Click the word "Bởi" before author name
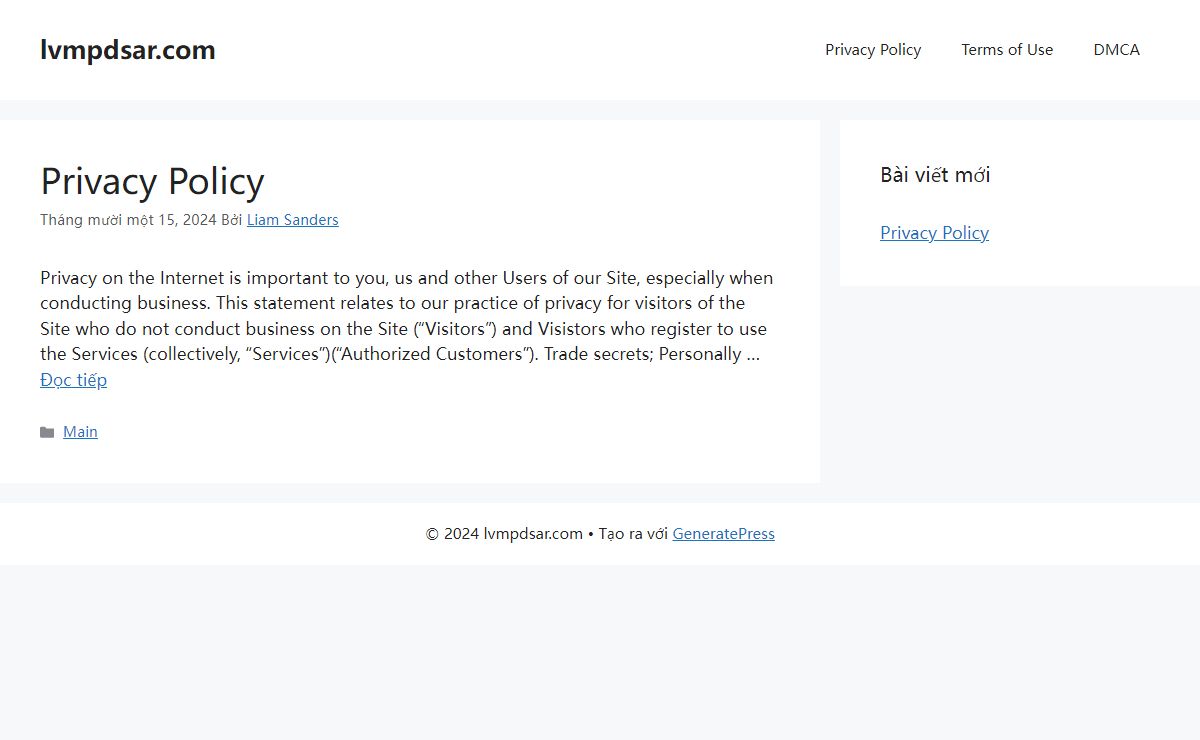Image resolution: width=1200 pixels, height=740 pixels. click(232, 220)
